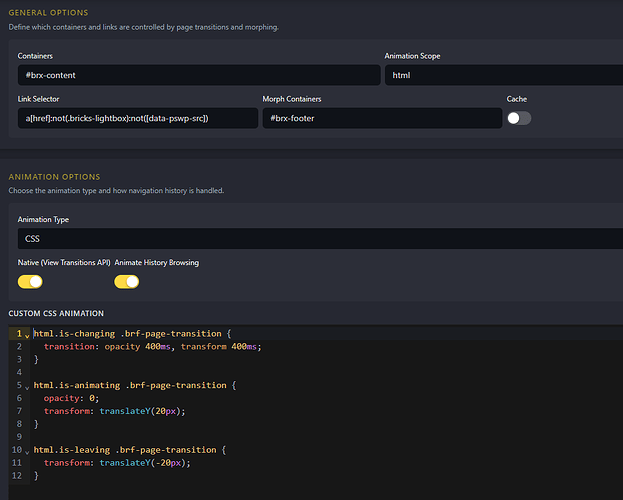
Task: Disable Native View Transitions API toggle
Action: (x=30, y=282)
